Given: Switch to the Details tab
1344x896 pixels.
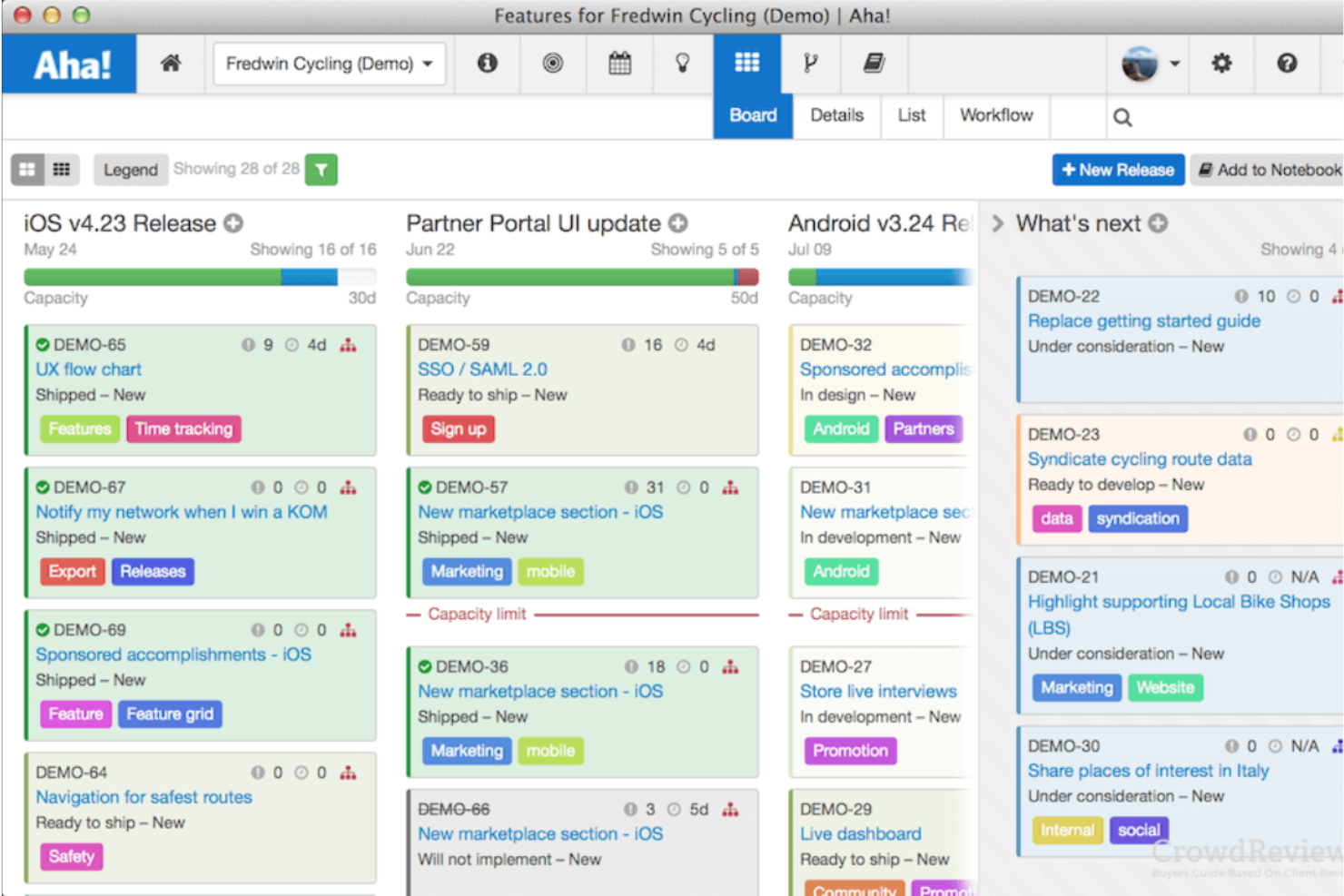Looking at the screenshot, I should tap(837, 115).
